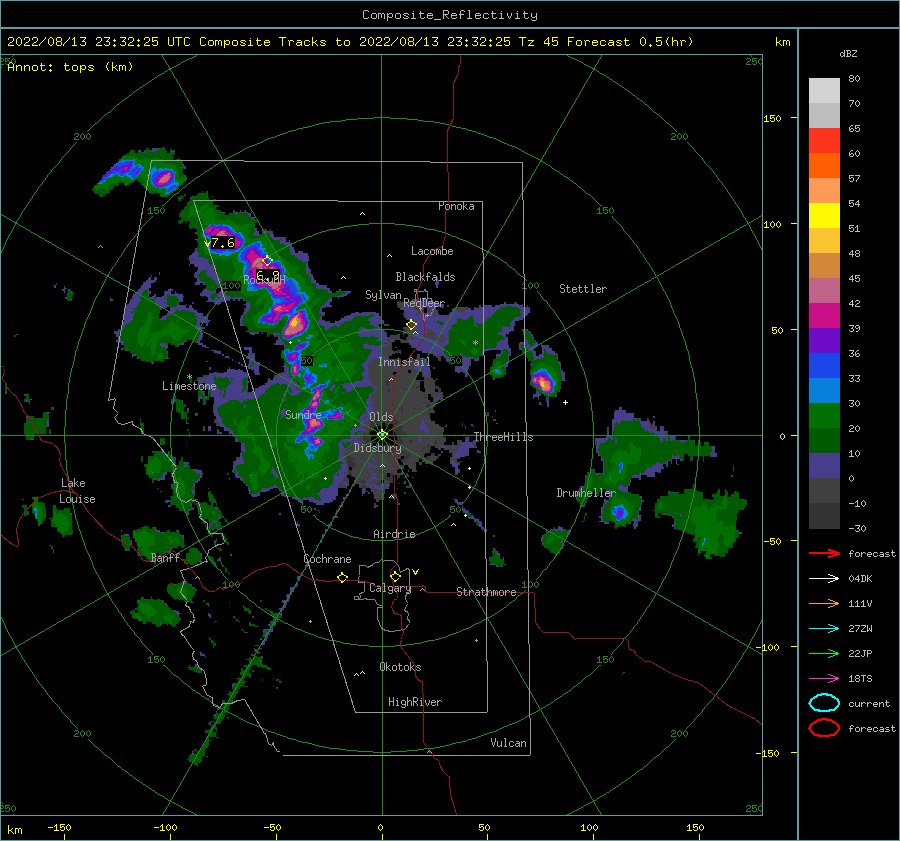Viewport: 900px width, 841px height.
Task: Click the 18TS legend label
Action: (860, 679)
